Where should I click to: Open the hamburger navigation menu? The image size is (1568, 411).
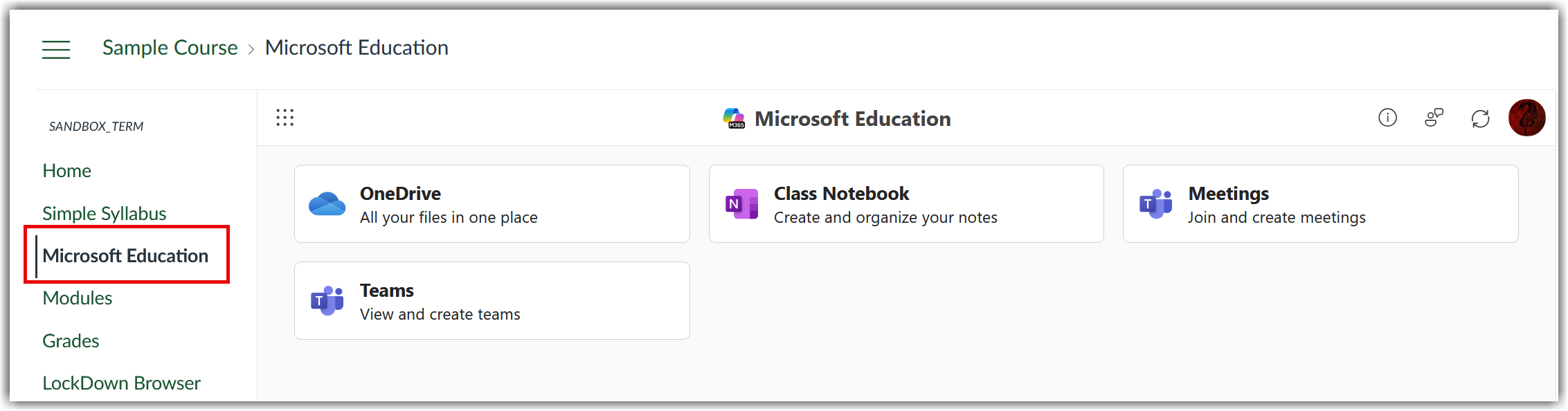pos(56,49)
